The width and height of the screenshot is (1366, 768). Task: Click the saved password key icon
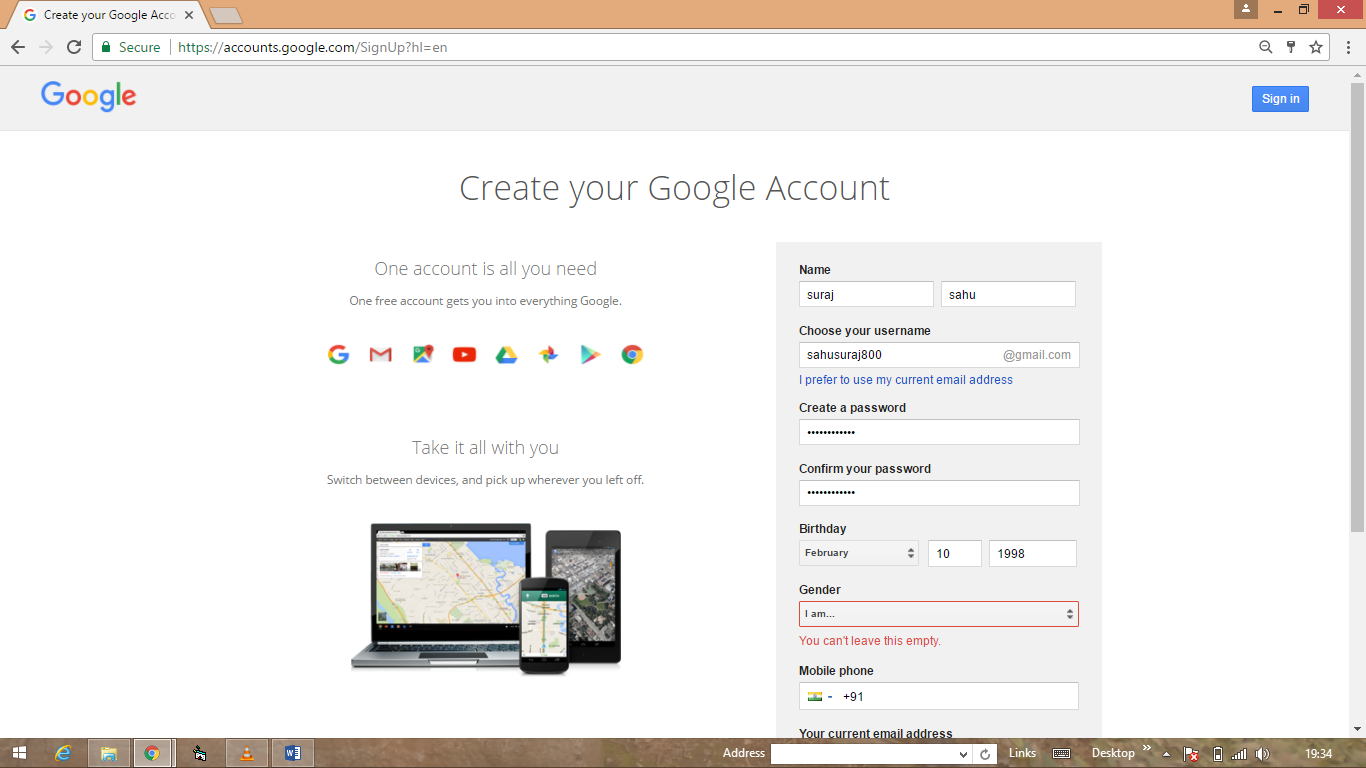(1291, 47)
